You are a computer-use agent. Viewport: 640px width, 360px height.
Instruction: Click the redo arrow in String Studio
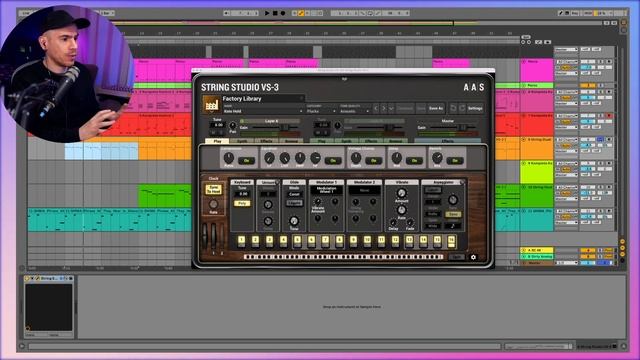[x=462, y=108]
